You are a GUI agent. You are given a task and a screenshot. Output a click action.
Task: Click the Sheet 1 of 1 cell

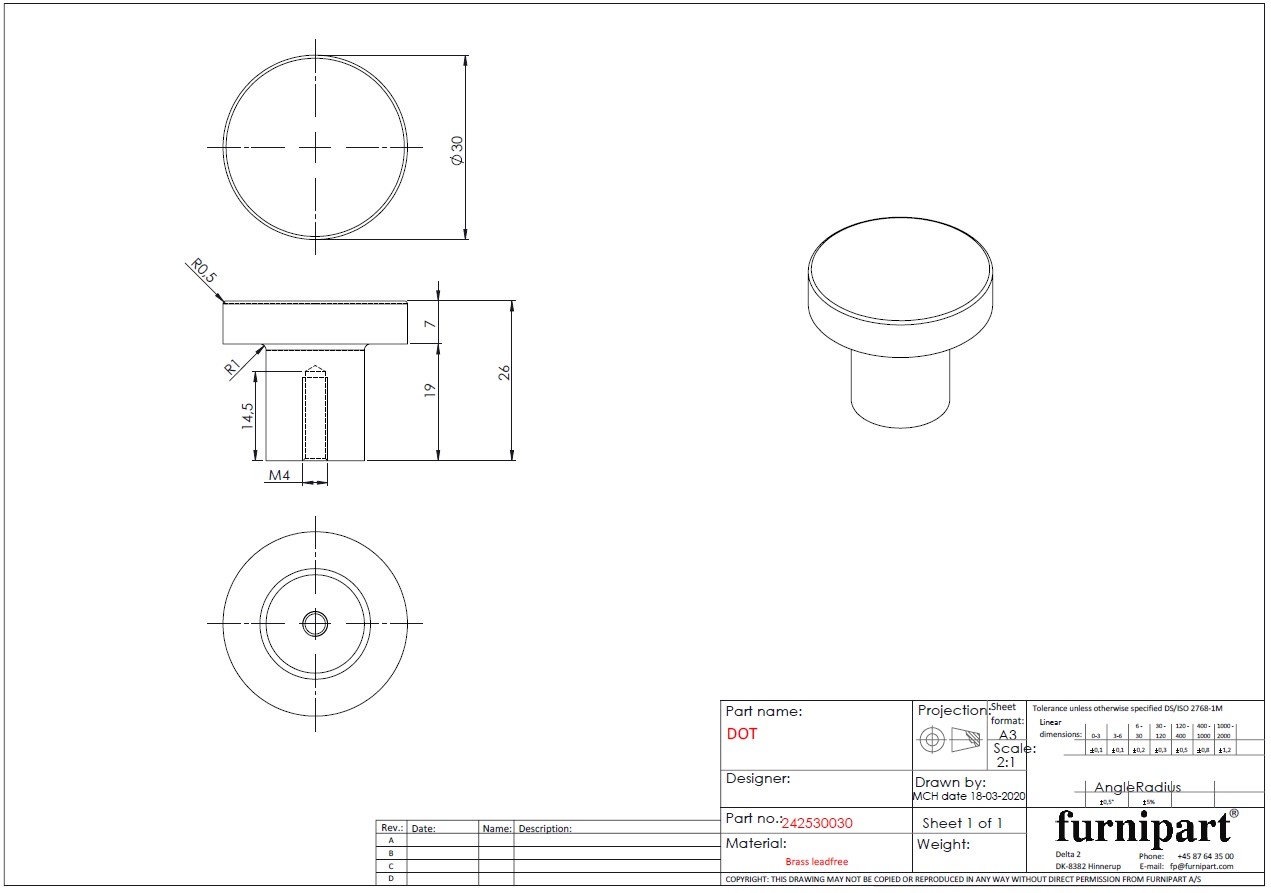point(961,823)
